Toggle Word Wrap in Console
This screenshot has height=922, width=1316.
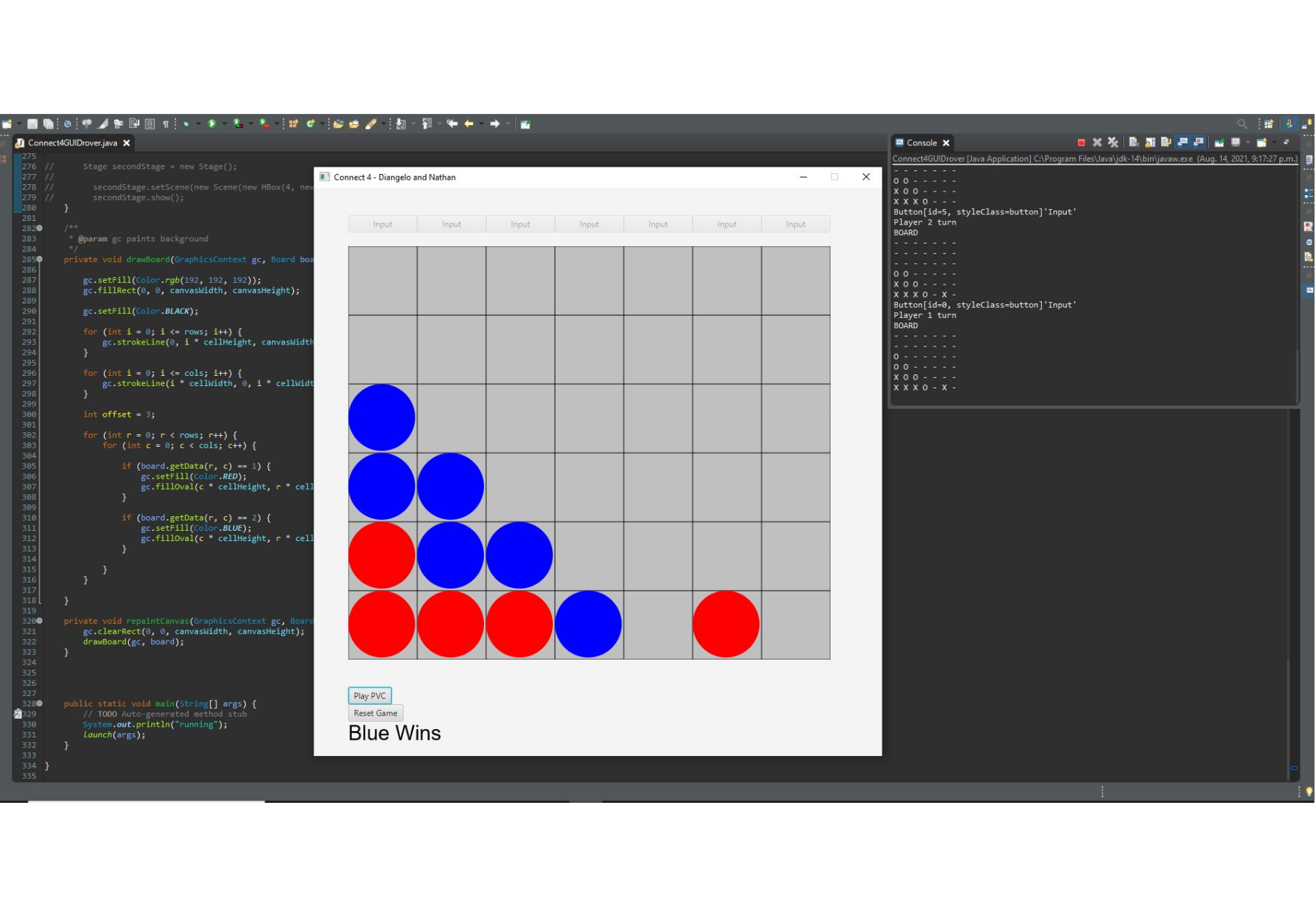1166,142
